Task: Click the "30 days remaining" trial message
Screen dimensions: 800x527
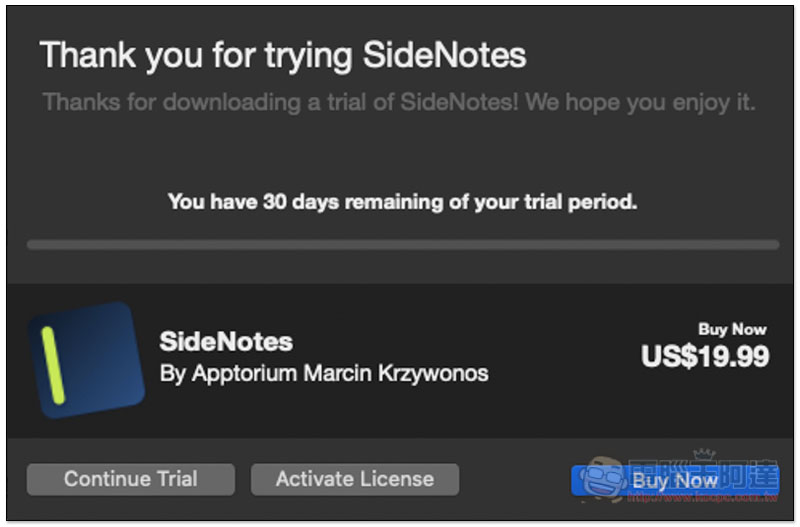Action: (x=402, y=202)
